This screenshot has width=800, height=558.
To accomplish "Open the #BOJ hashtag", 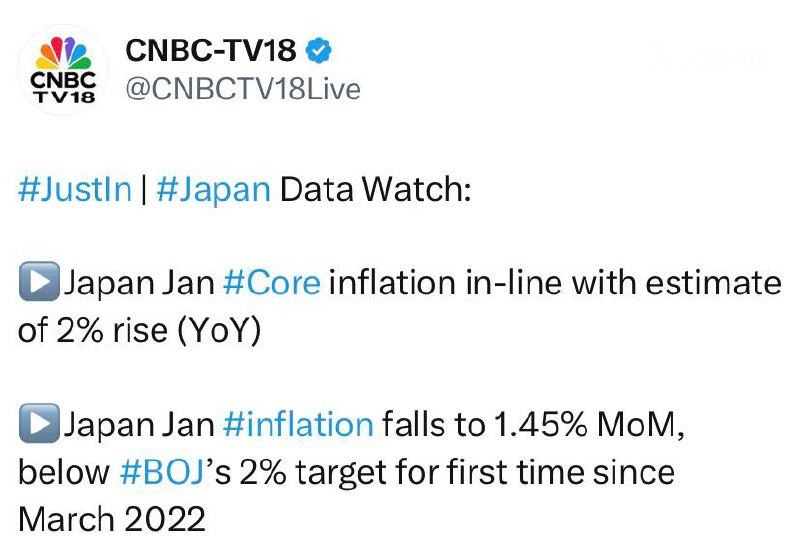I will pyautogui.click(x=167, y=471).
